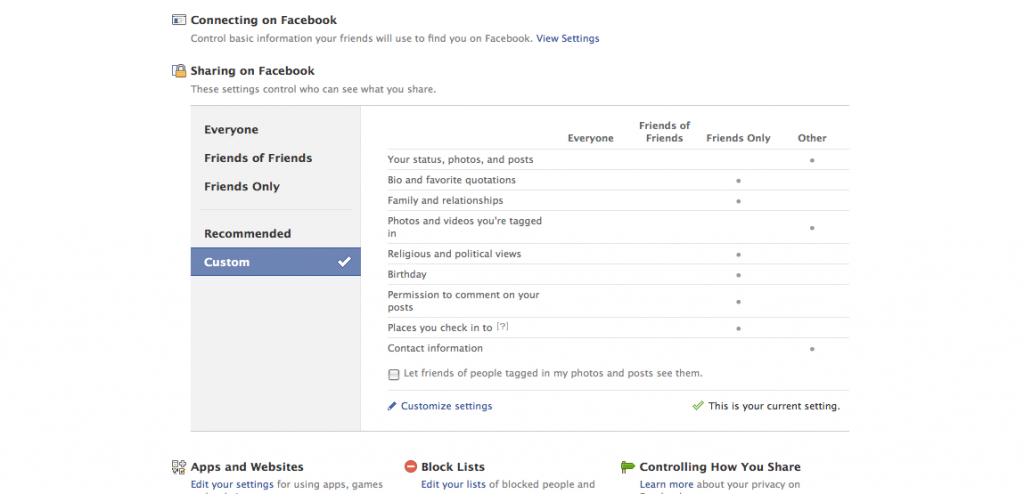
Task: Click the Apps and Websites heading
Action: (x=247, y=467)
